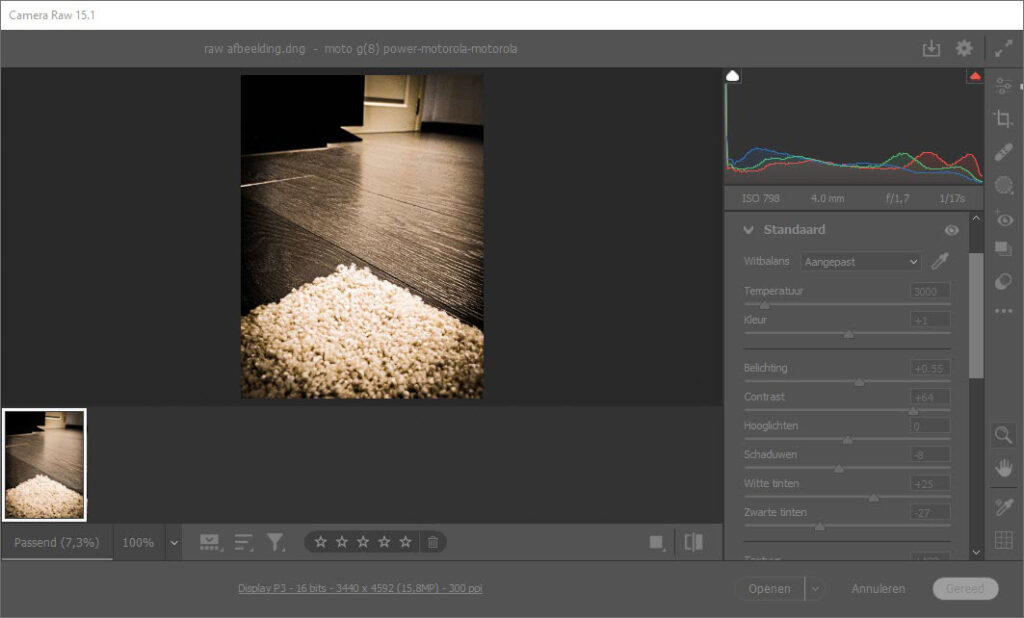Click the save image download icon

(x=931, y=48)
